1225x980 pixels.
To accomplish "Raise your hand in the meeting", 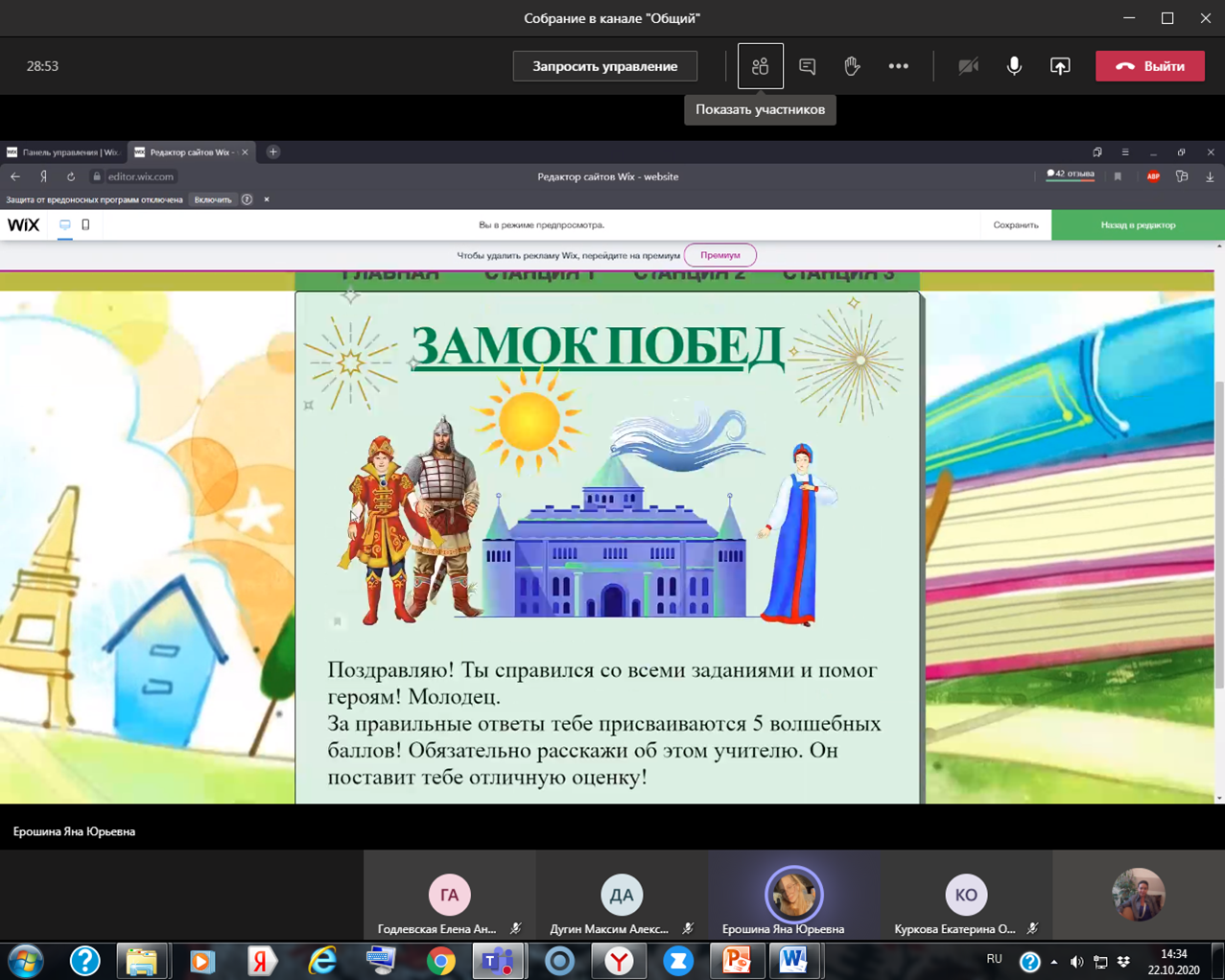I will tap(852, 66).
